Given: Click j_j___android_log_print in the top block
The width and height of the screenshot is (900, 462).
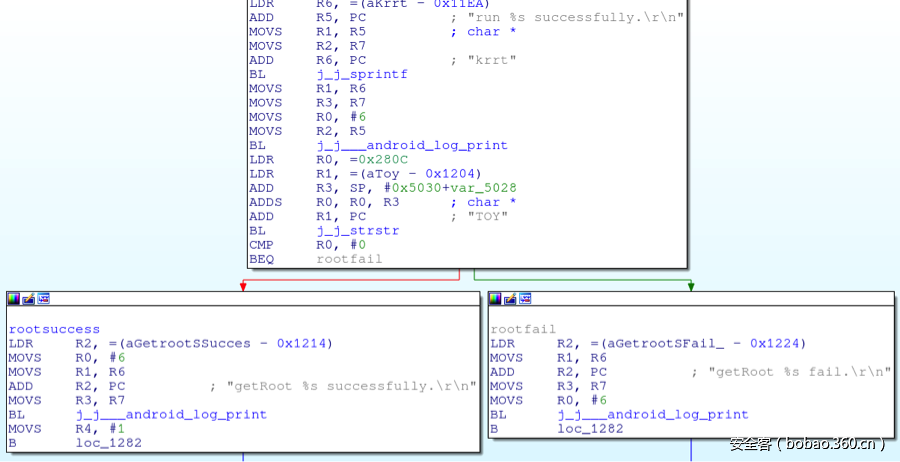Looking at the screenshot, I should click(x=412, y=146).
